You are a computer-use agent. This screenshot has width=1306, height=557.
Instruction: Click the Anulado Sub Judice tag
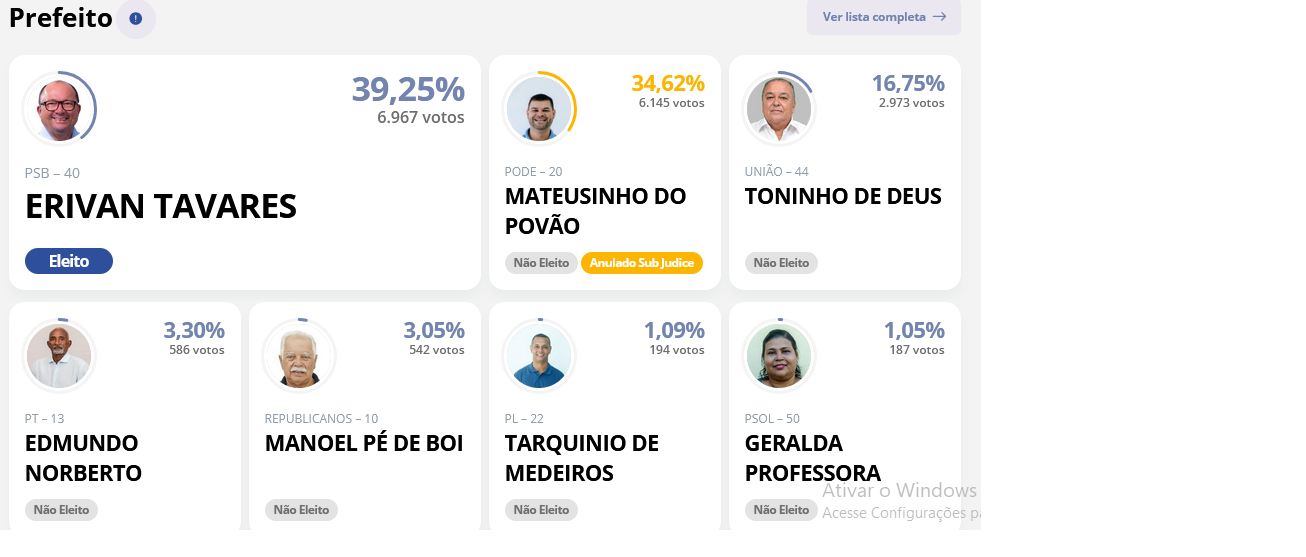(x=642, y=263)
